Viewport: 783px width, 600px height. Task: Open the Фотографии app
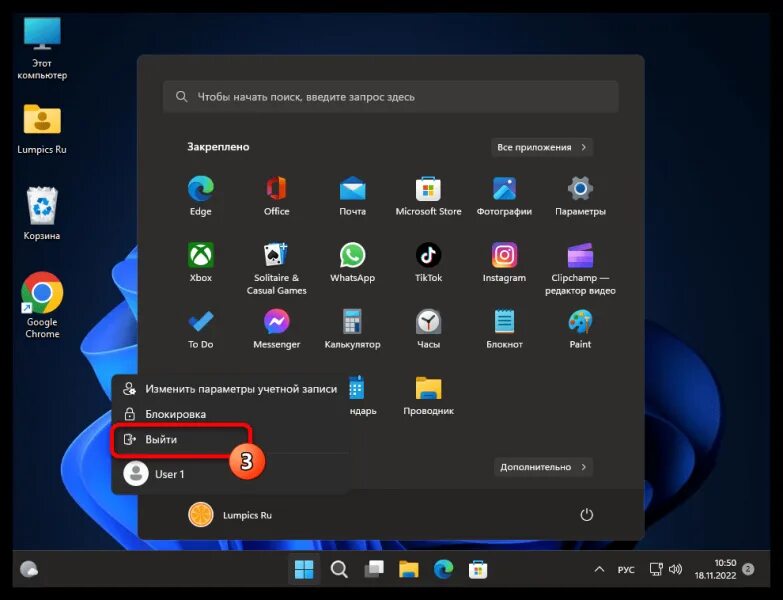point(504,195)
